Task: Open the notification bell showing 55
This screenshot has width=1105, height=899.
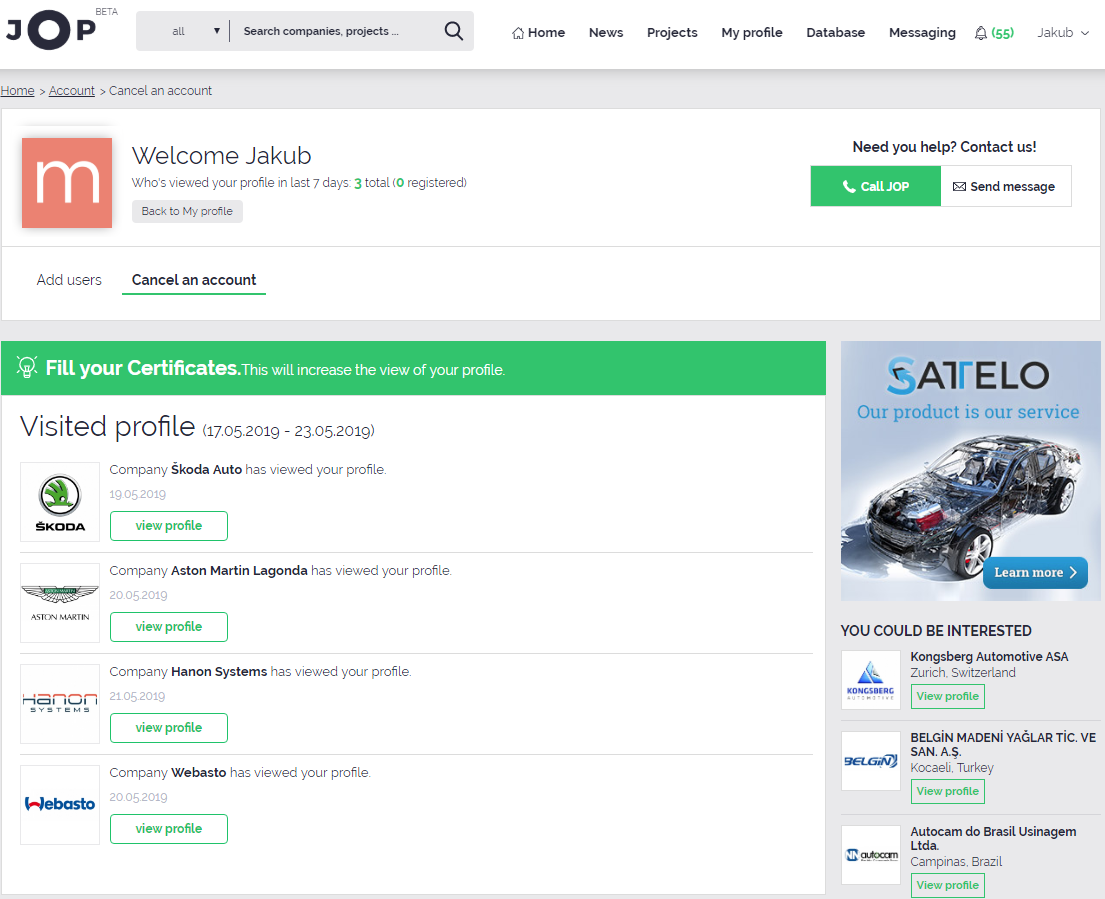Action: pos(994,32)
